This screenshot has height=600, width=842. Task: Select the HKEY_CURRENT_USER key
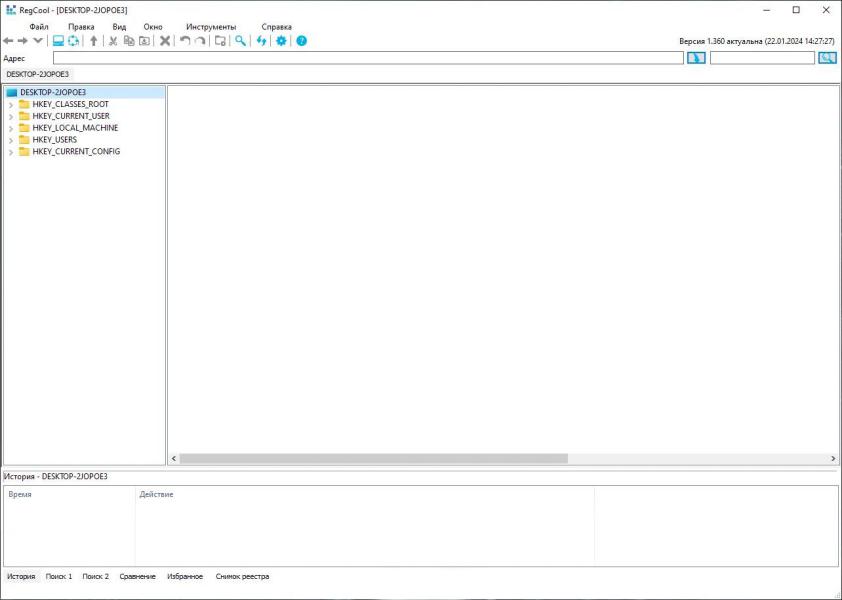coord(71,116)
